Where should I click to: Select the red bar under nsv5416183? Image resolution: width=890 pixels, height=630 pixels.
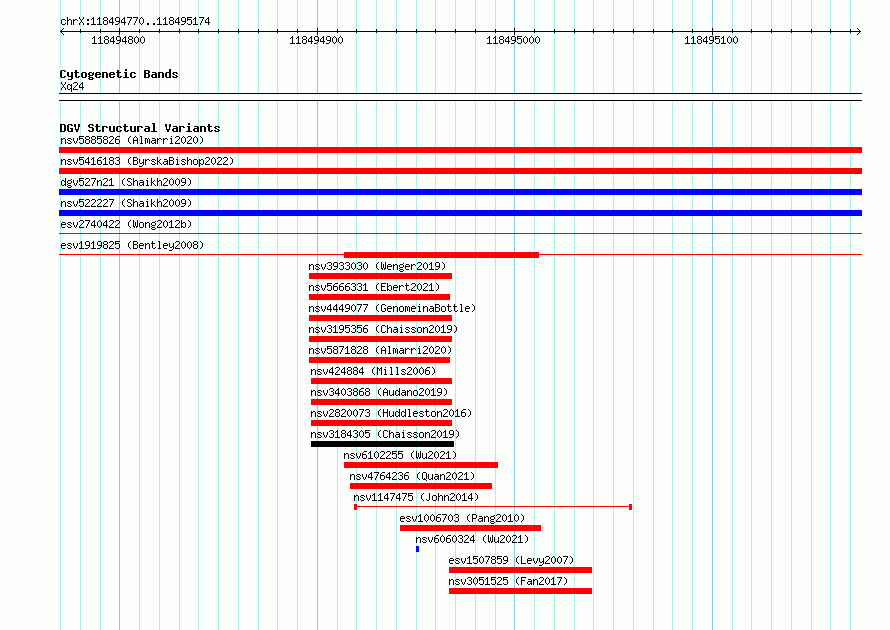point(460,171)
